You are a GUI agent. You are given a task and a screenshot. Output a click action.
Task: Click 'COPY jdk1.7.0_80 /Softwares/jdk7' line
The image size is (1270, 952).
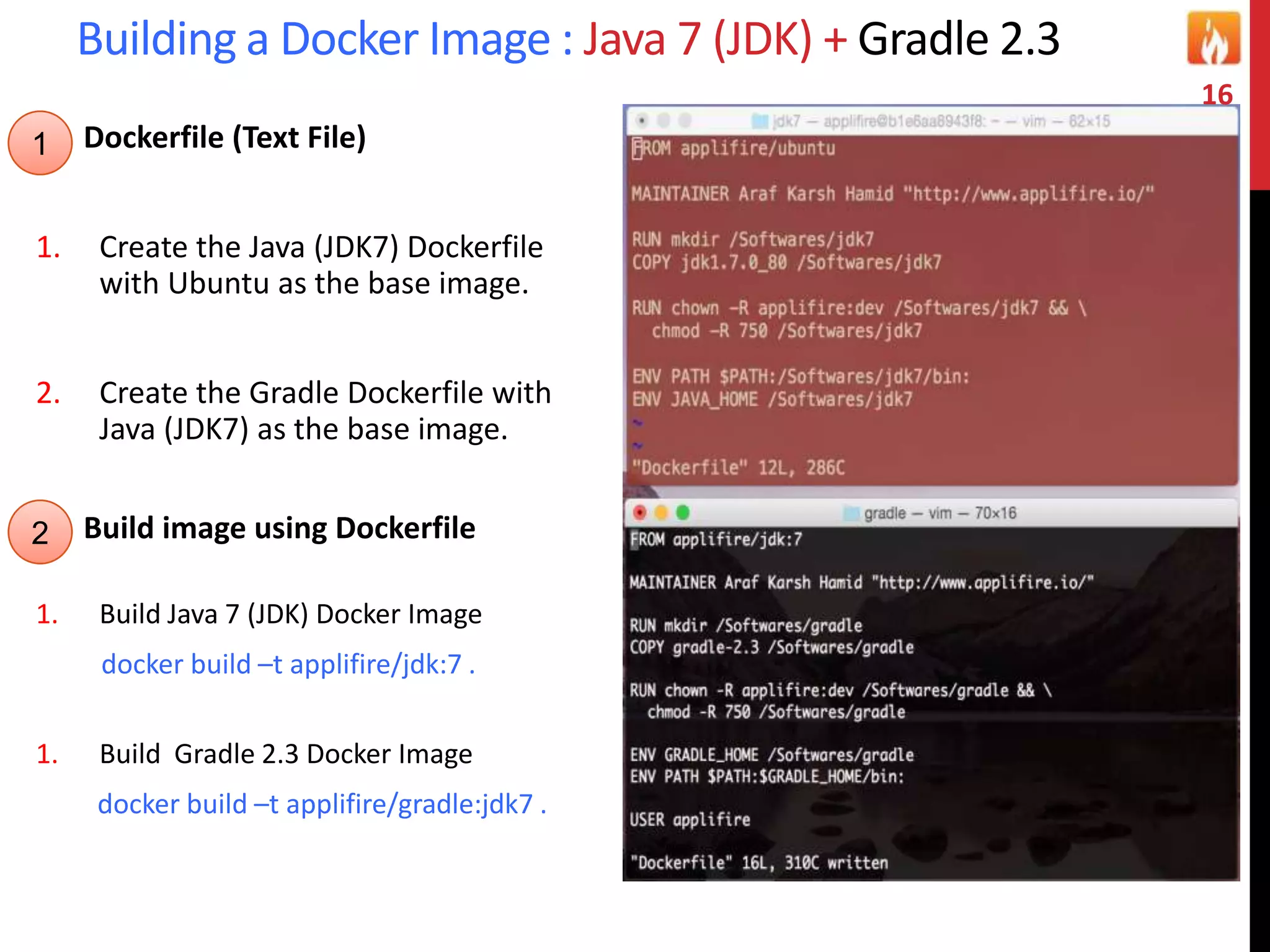(786, 262)
